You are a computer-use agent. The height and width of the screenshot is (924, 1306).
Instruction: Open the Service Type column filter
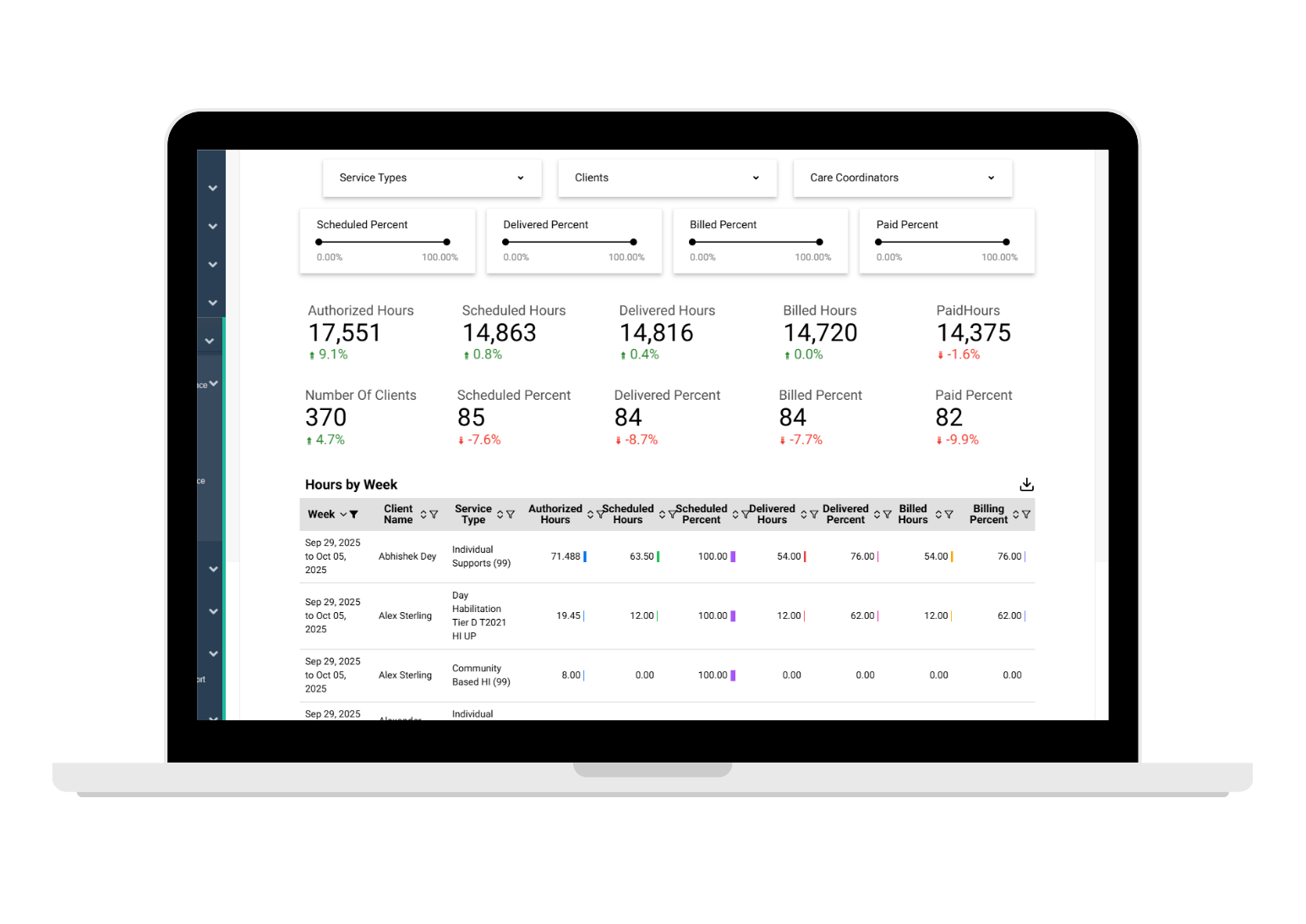click(511, 515)
